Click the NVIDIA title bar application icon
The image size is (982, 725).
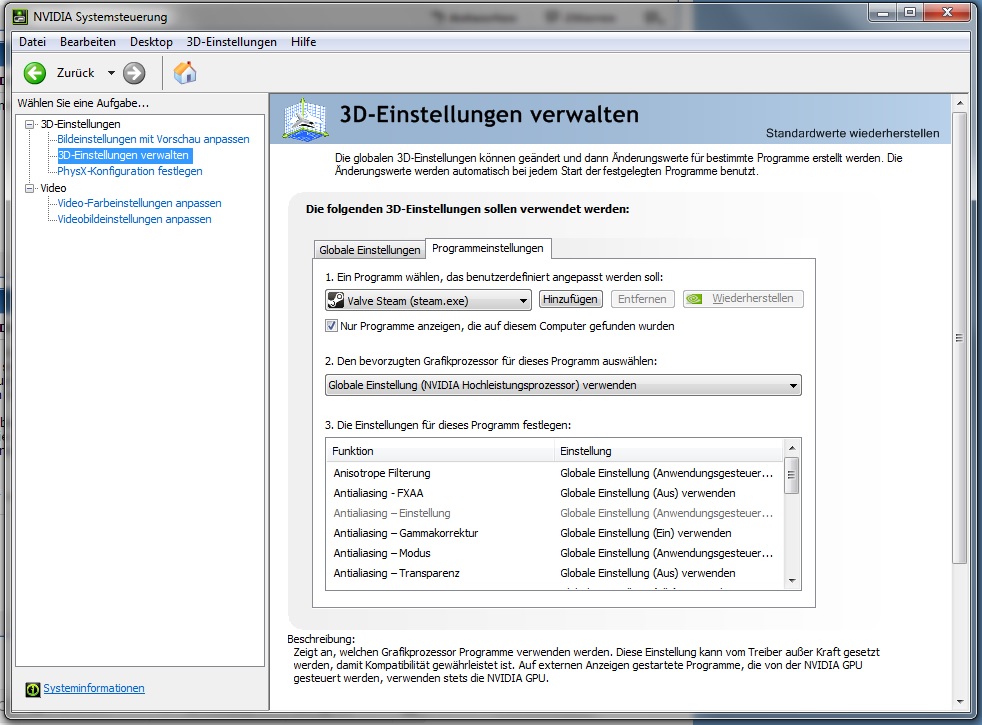[21, 16]
